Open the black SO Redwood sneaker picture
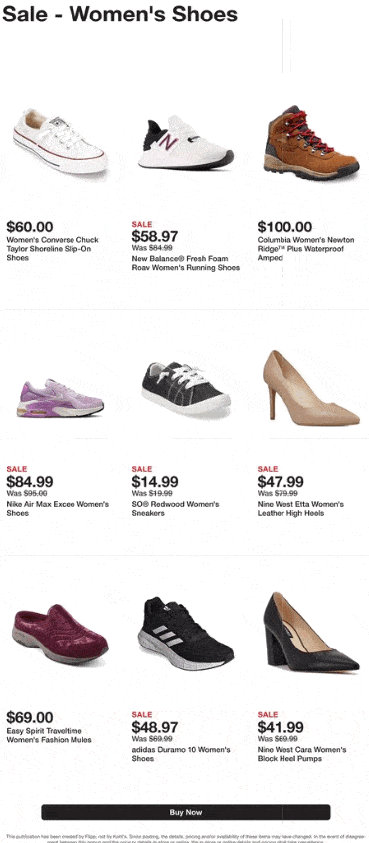This screenshot has width=369, height=843. [x=186, y=388]
